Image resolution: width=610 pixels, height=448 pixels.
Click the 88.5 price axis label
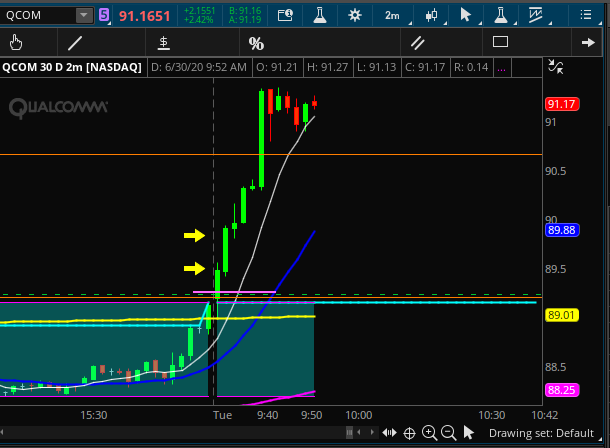(556, 368)
